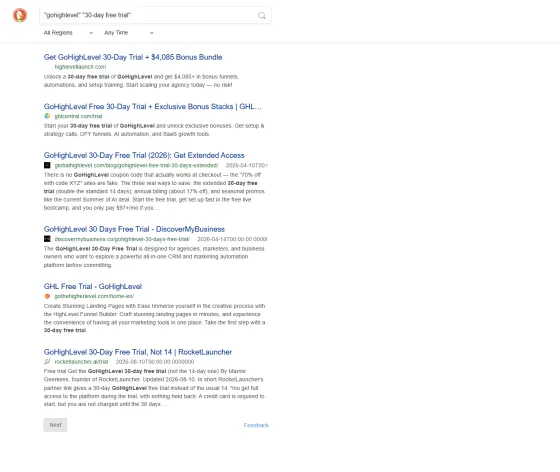
Task: Click snippet text 'Unlock a 30-day free trial of GoHighLevel'
Action: (x=98, y=76)
